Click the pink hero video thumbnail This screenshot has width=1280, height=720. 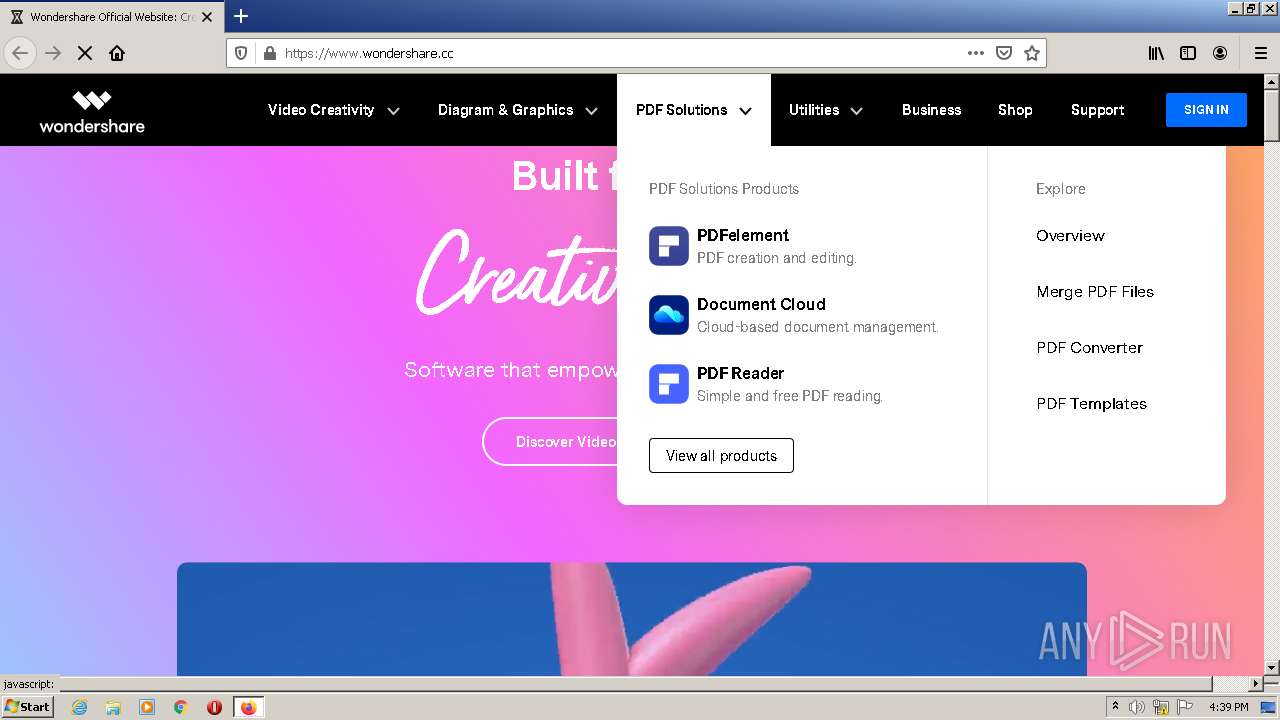[632, 619]
